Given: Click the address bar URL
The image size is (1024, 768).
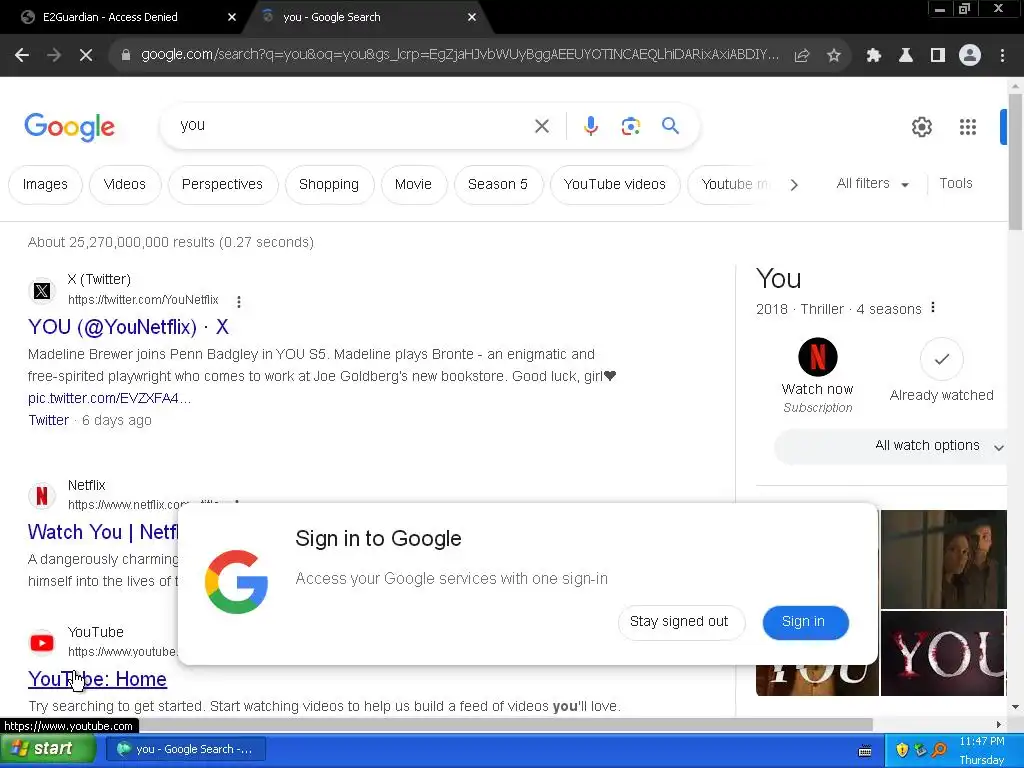Looking at the screenshot, I should coord(460,55).
